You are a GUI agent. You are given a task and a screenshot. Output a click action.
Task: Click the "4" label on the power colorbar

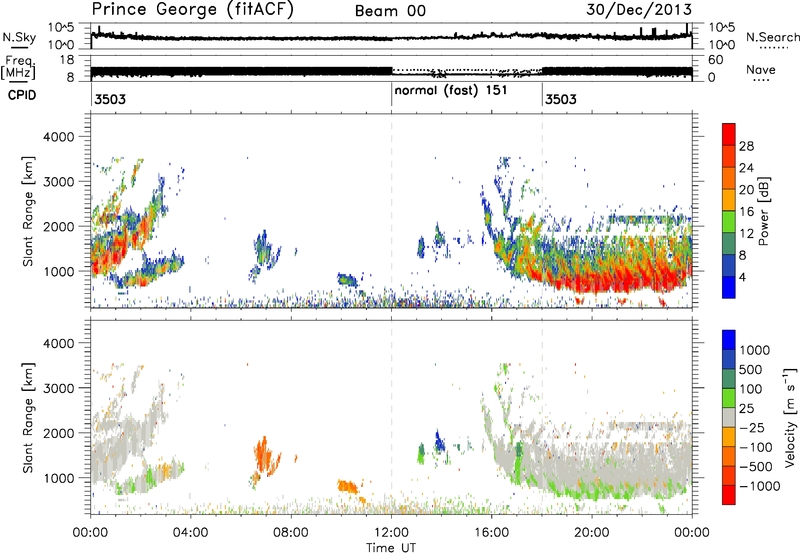(x=743, y=277)
